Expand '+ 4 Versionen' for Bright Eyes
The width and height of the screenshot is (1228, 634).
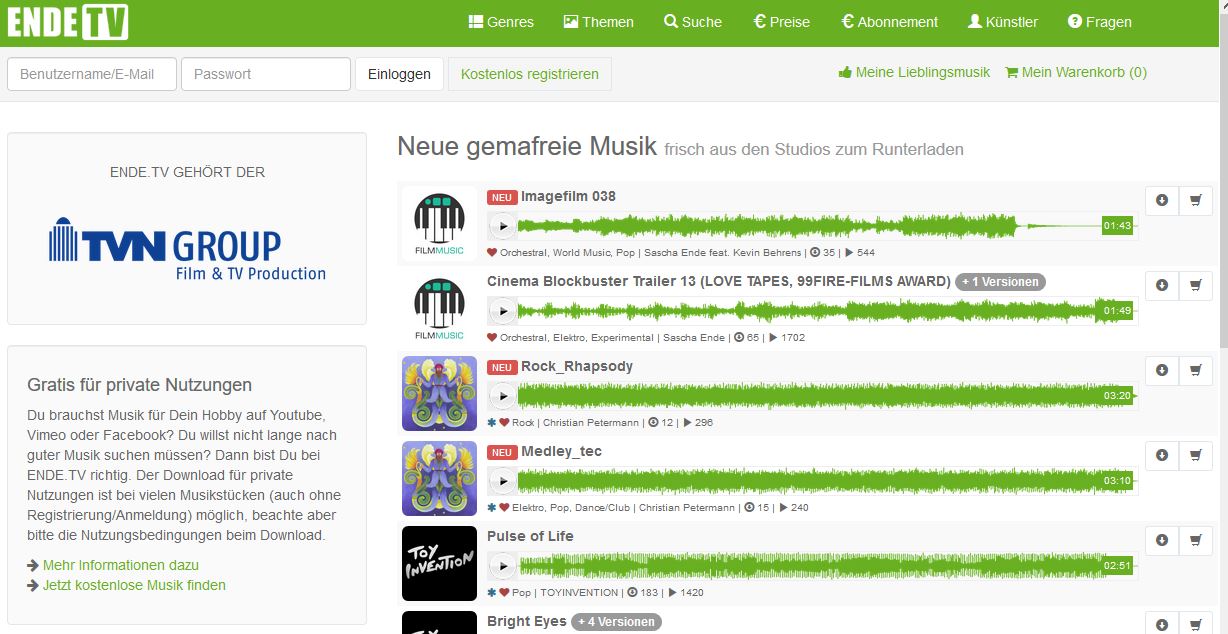(x=616, y=622)
